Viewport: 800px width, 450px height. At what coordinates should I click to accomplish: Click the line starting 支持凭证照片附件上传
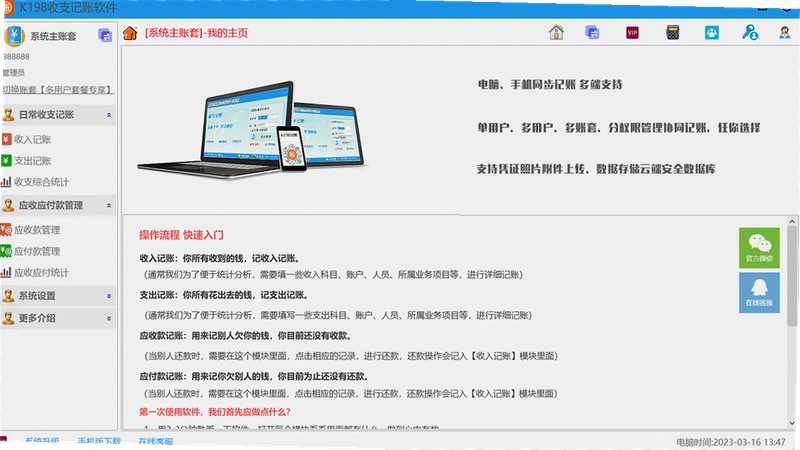coord(596,169)
